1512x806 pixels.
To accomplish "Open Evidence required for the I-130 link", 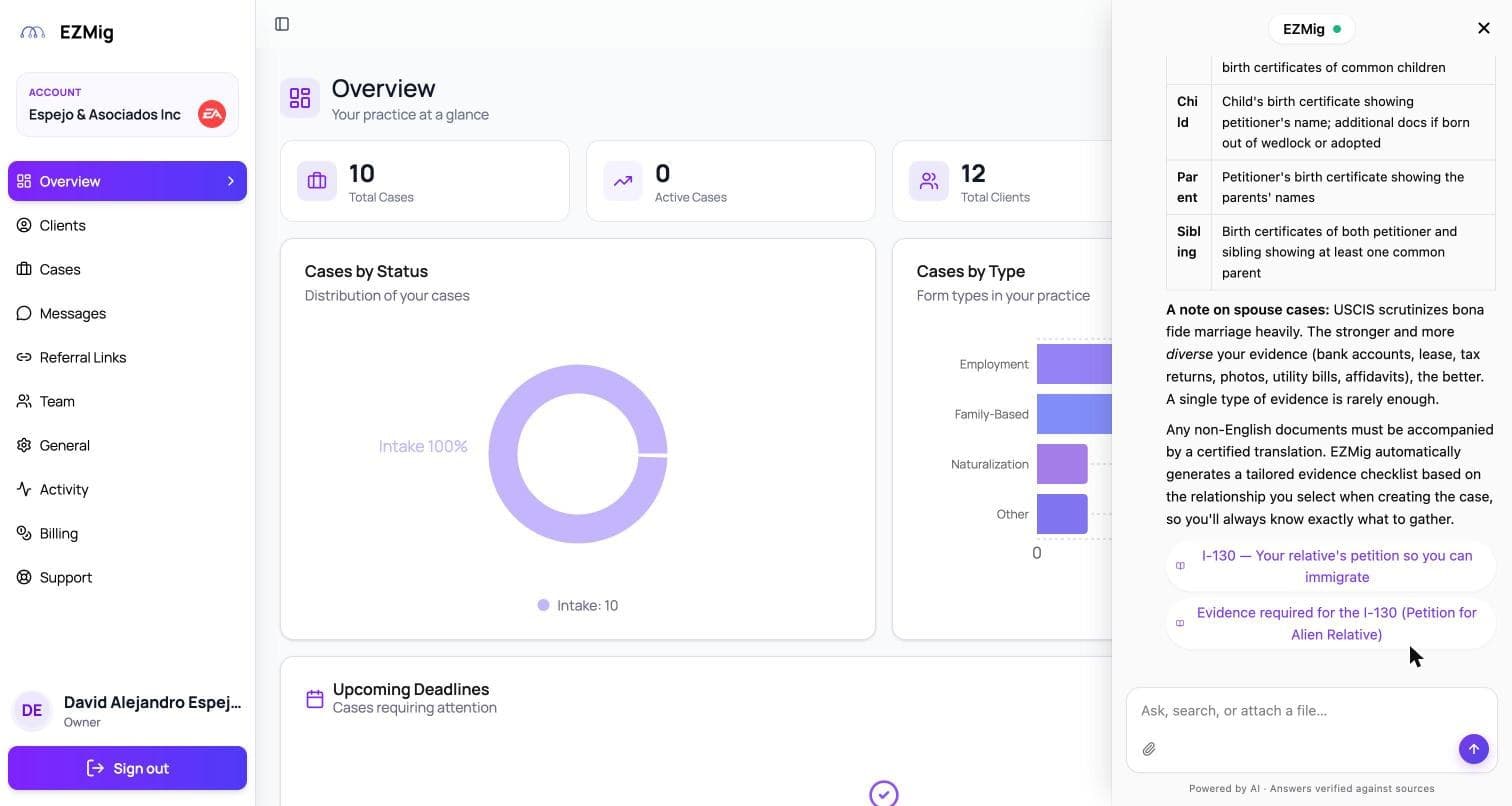I will point(1331,623).
